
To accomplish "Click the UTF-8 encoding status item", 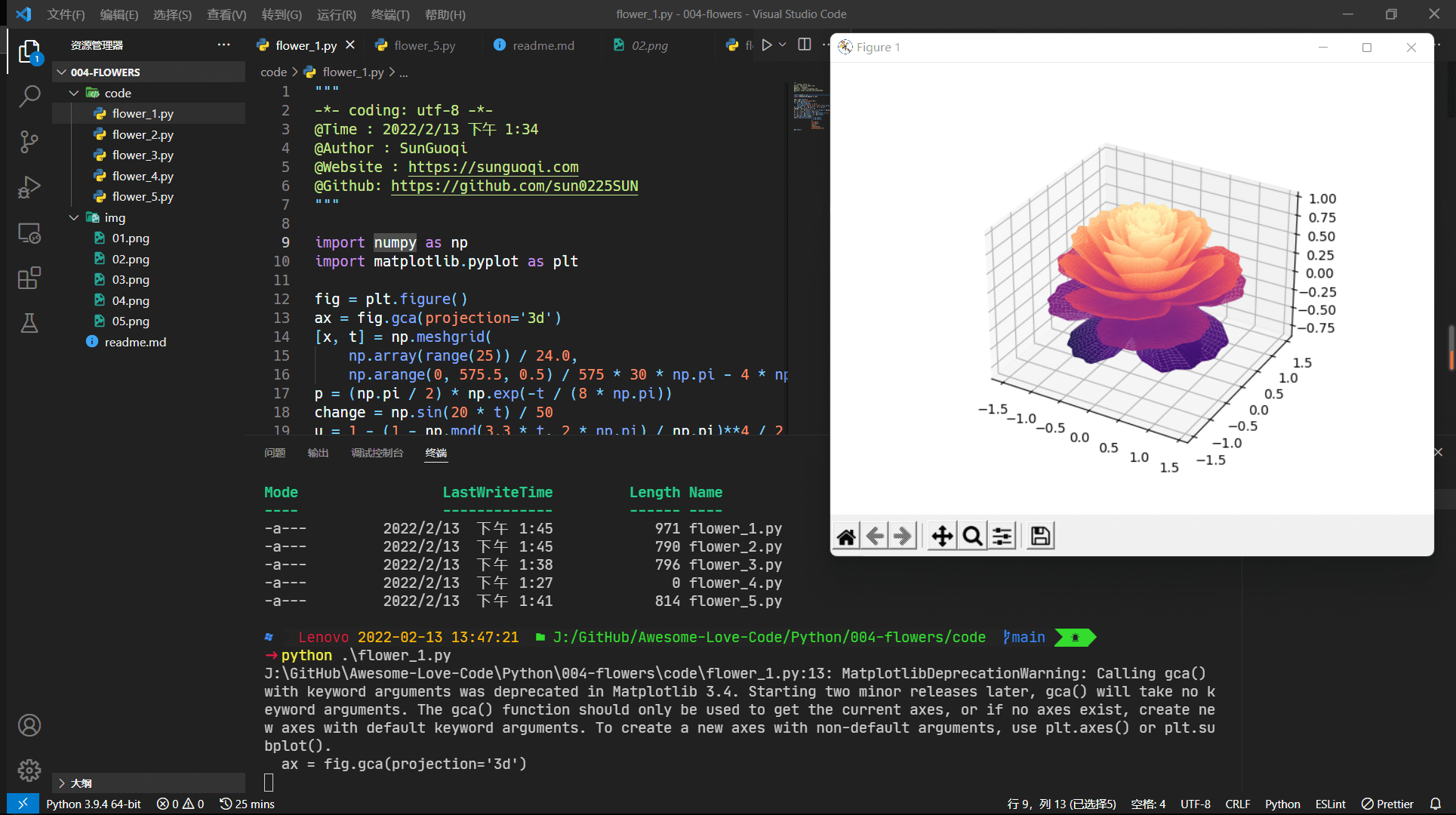I will coord(1195,804).
